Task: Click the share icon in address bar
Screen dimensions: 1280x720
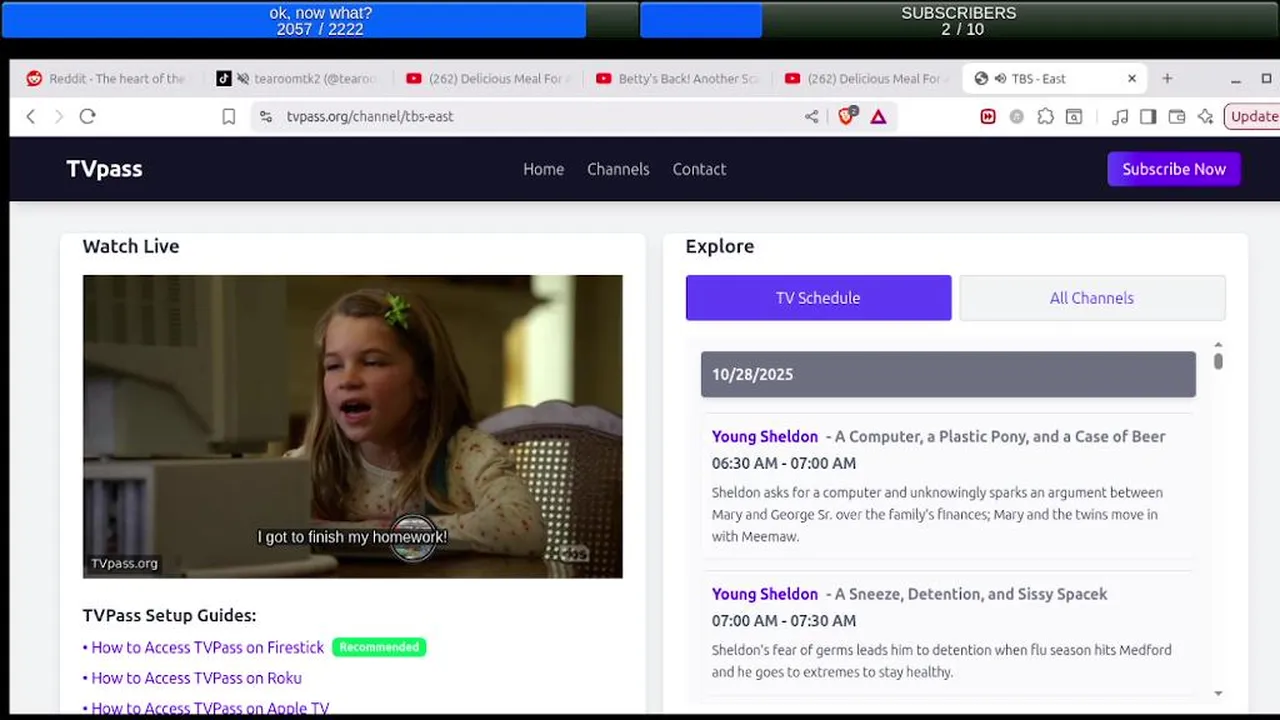Action: [x=811, y=117]
